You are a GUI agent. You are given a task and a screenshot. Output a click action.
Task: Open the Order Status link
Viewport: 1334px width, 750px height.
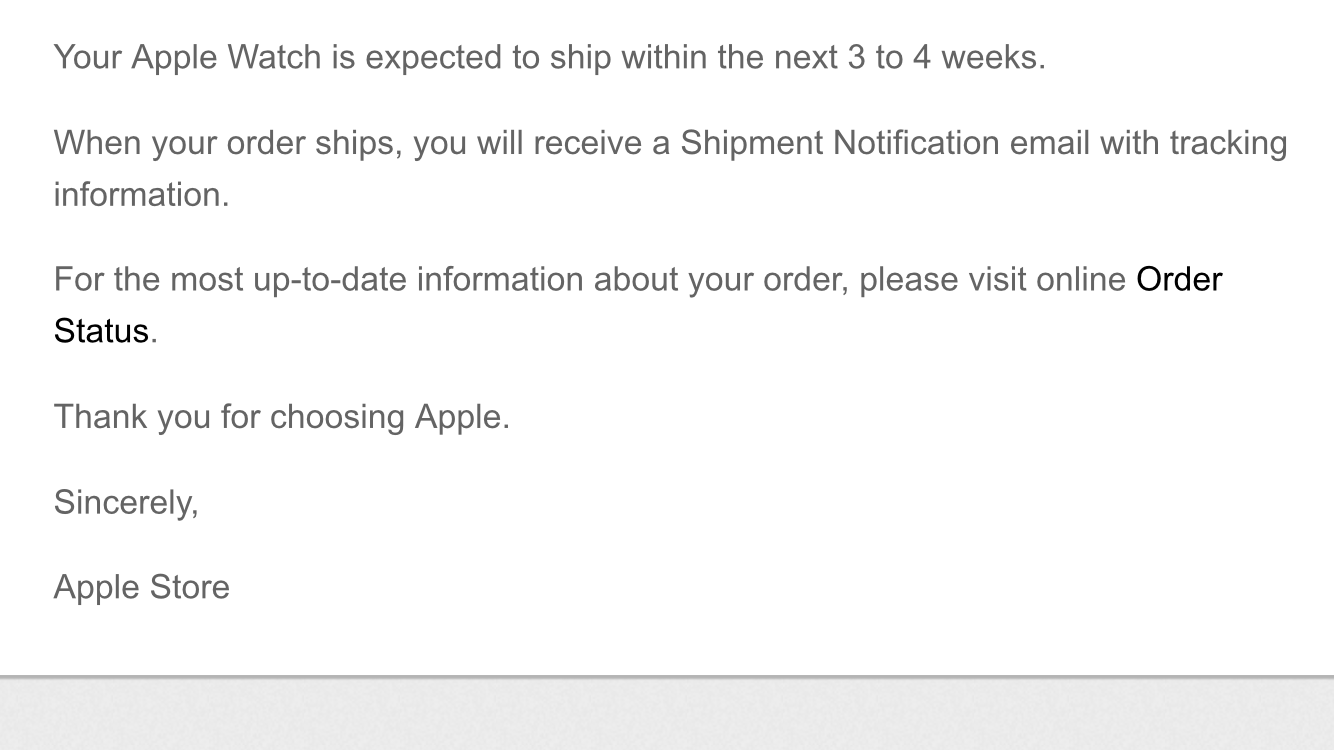pyautogui.click(x=1179, y=279)
